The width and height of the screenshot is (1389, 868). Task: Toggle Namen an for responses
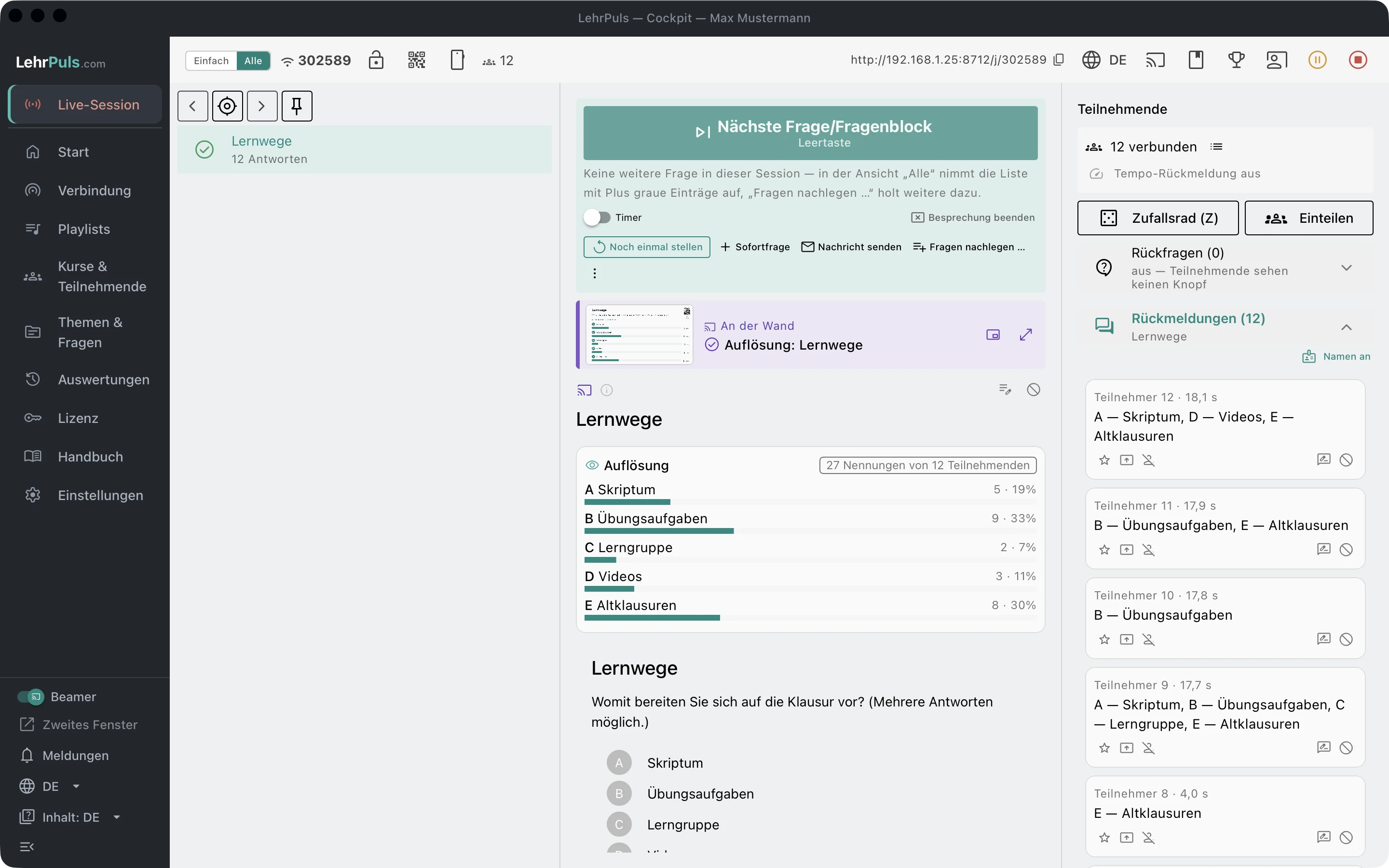click(1336, 356)
